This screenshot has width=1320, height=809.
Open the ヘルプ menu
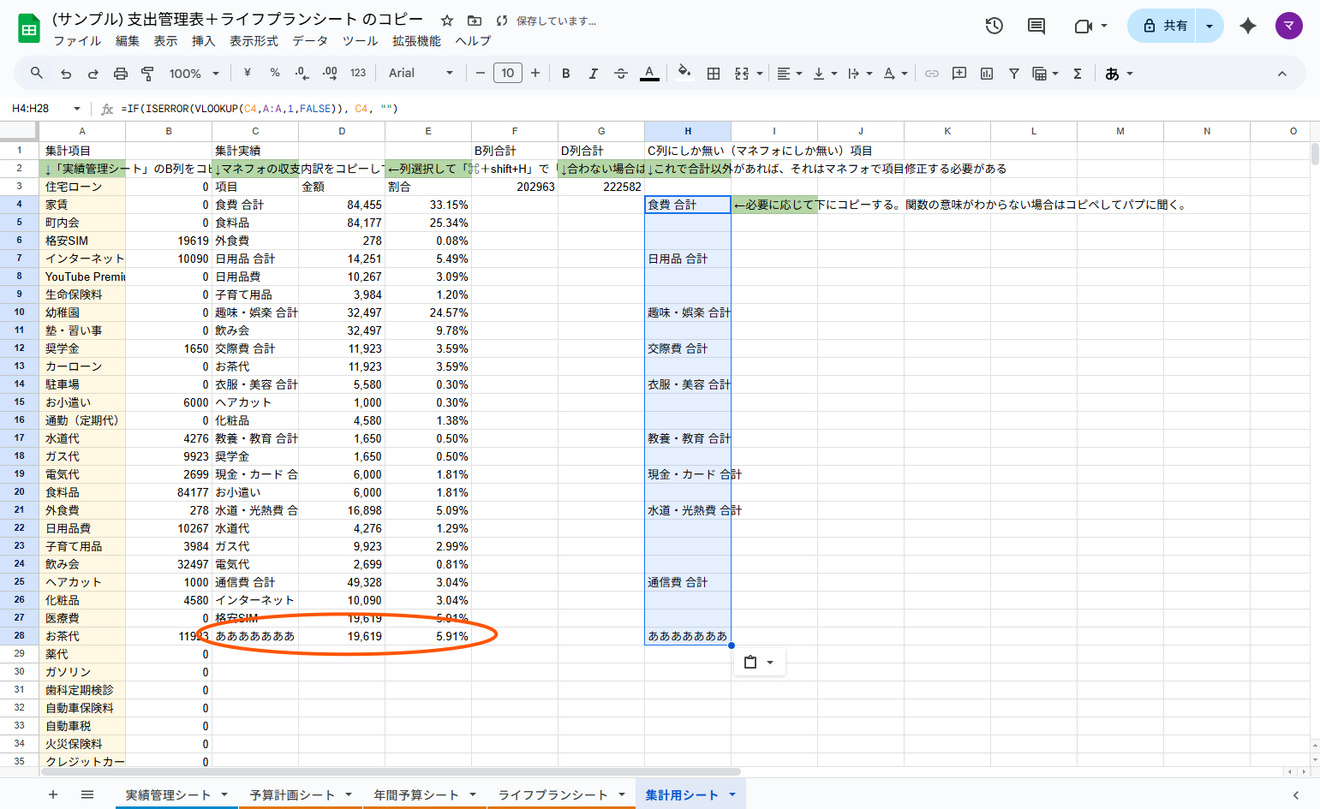pyautogui.click(x=473, y=41)
